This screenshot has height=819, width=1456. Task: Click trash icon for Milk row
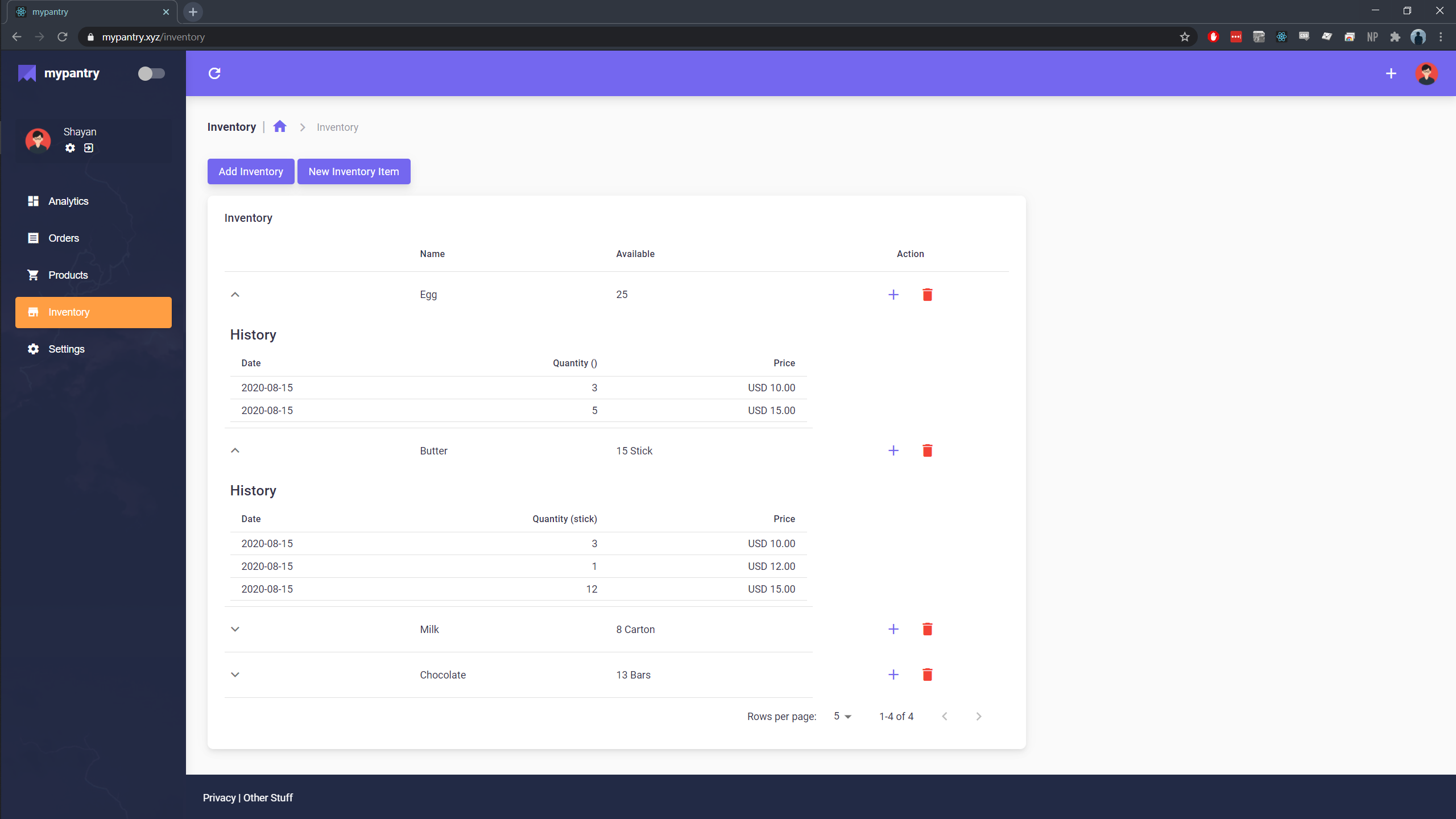(927, 629)
